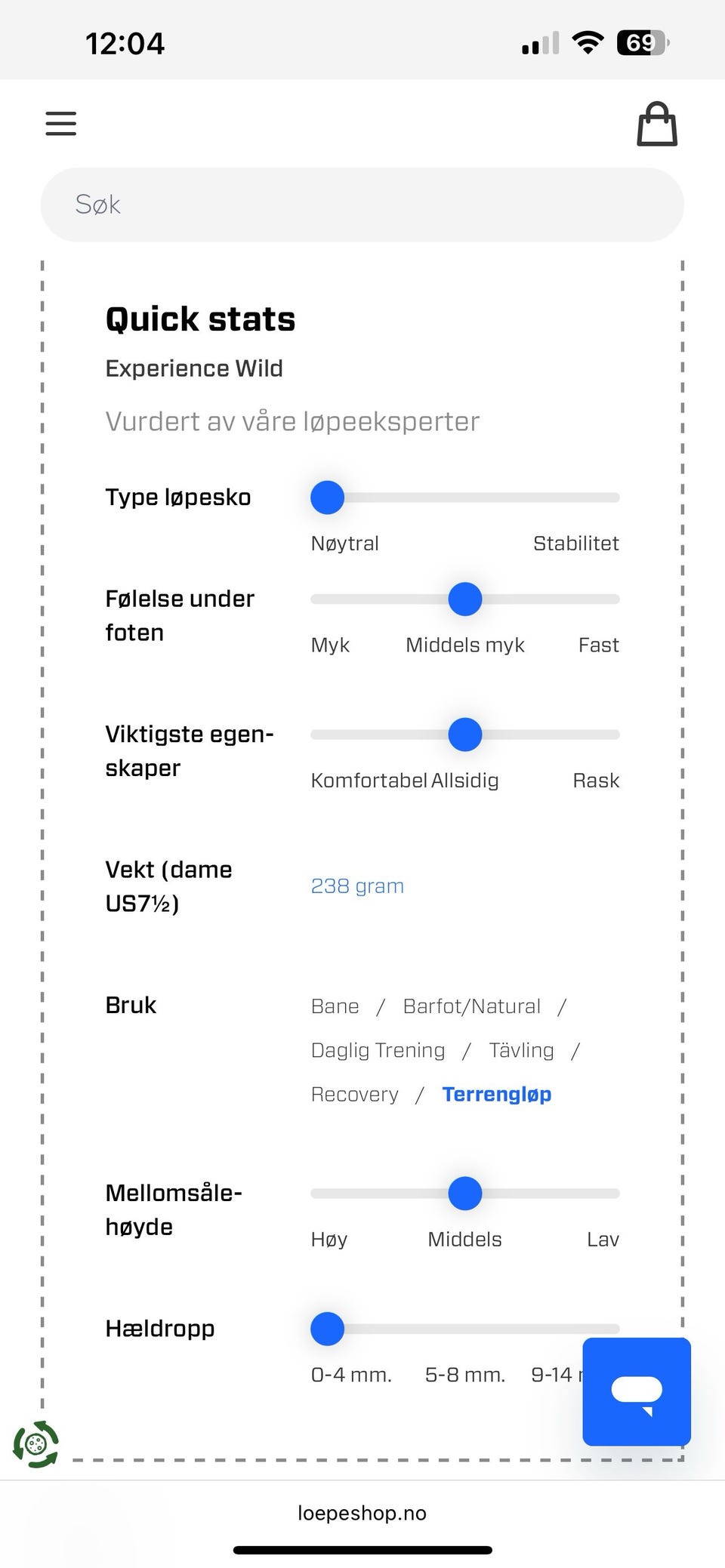Open the blue chat widget
The height and width of the screenshot is (1568, 725).
point(636,1391)
